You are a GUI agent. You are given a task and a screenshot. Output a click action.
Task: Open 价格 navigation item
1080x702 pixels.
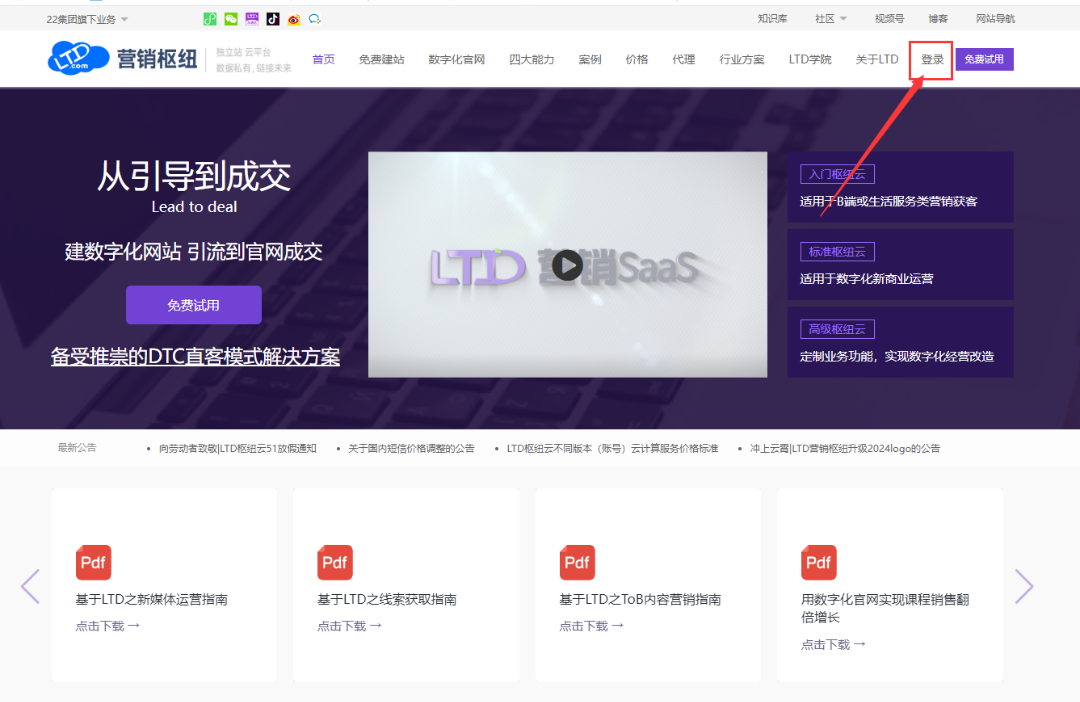(x=637, y=59)
